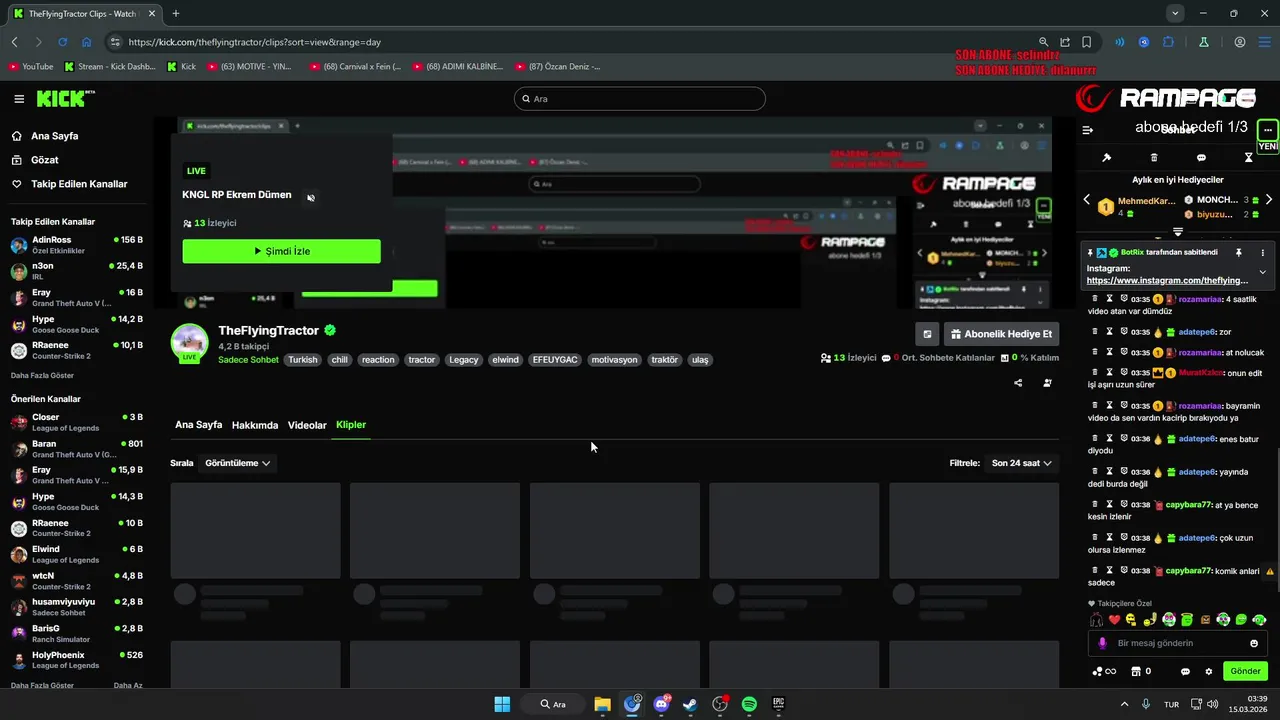Image resolution: width=1280 pixels, height=720 pixels.
Task: Click the browser address bar URL
Action: (255, 42)
